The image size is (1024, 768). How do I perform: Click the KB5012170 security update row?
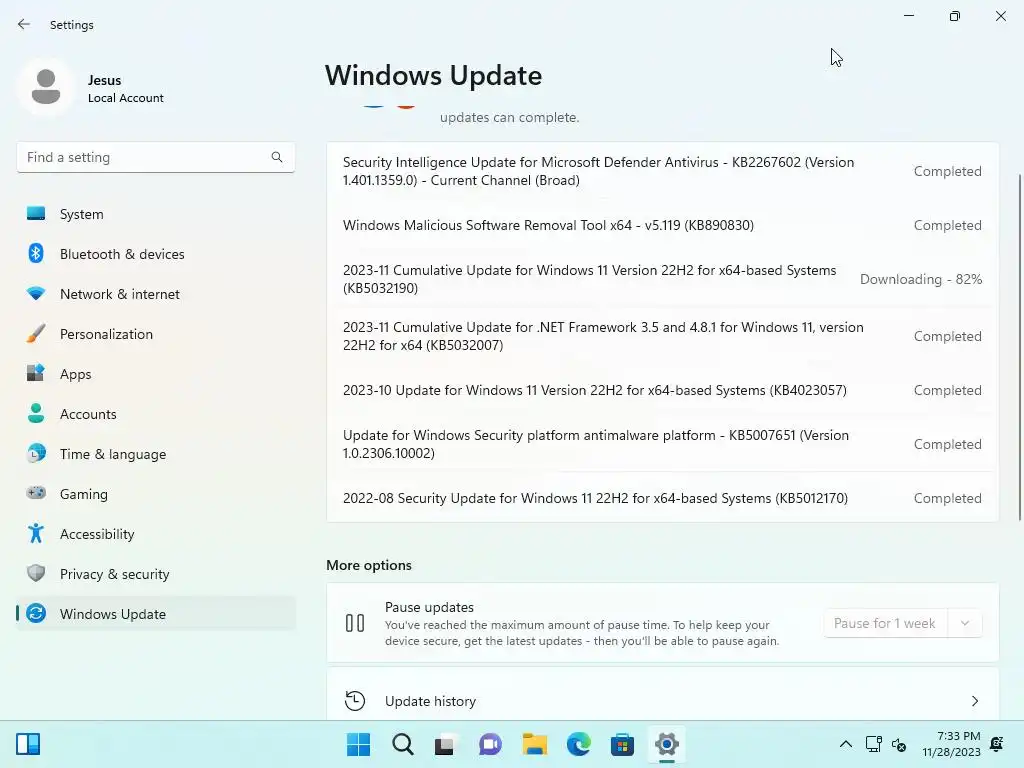pyautogui.click(x=662, y=498)
